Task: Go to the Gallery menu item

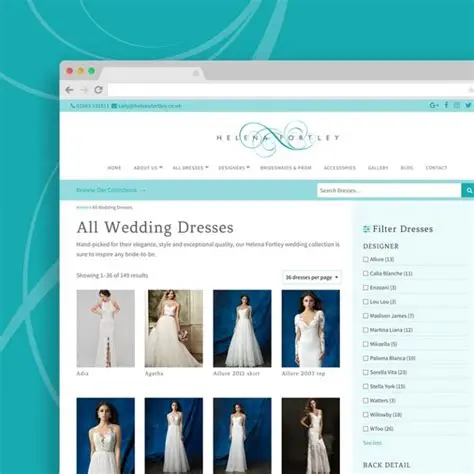Action: coord(378,168)
